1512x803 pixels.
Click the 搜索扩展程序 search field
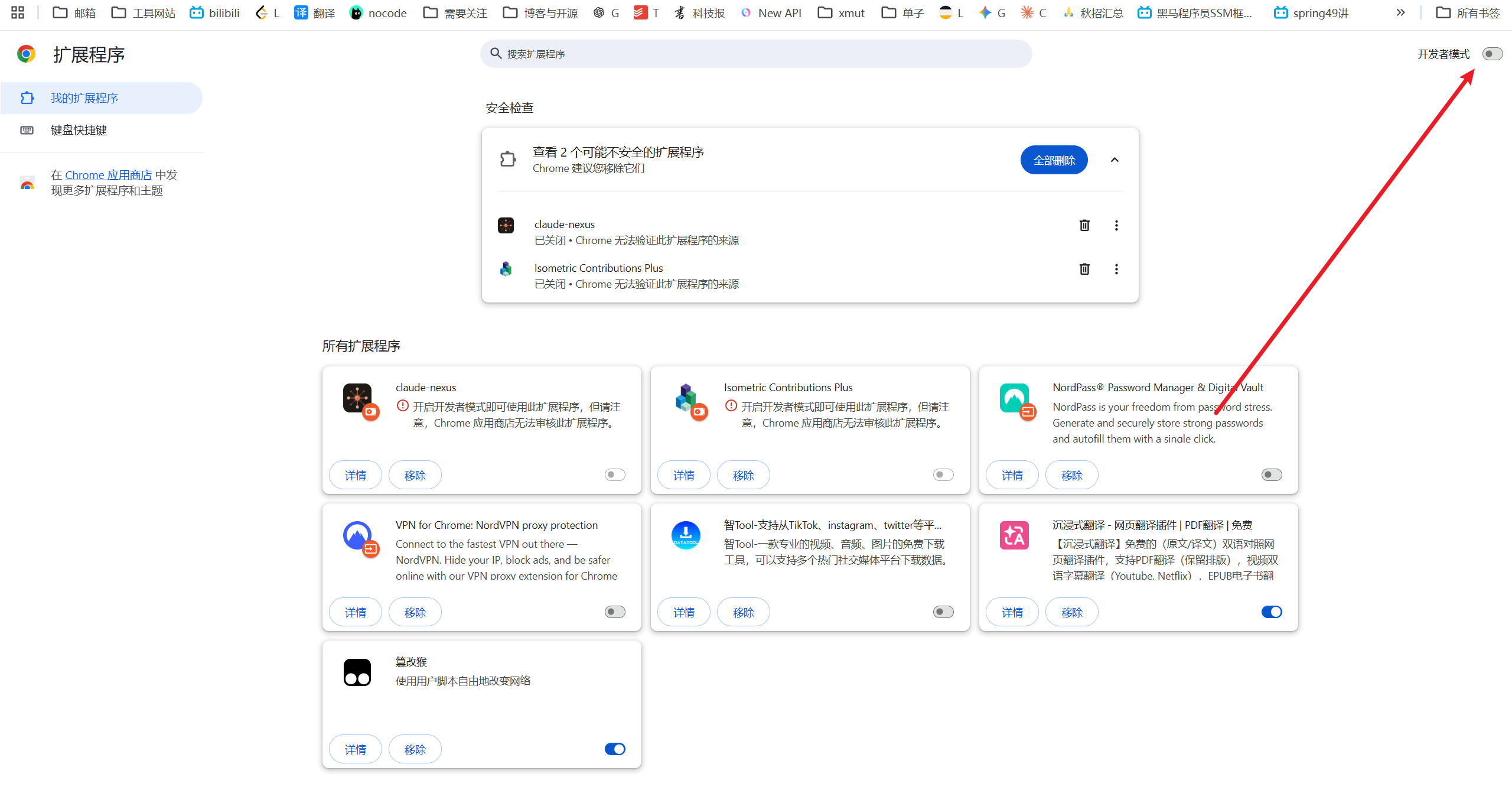(756, 54)
